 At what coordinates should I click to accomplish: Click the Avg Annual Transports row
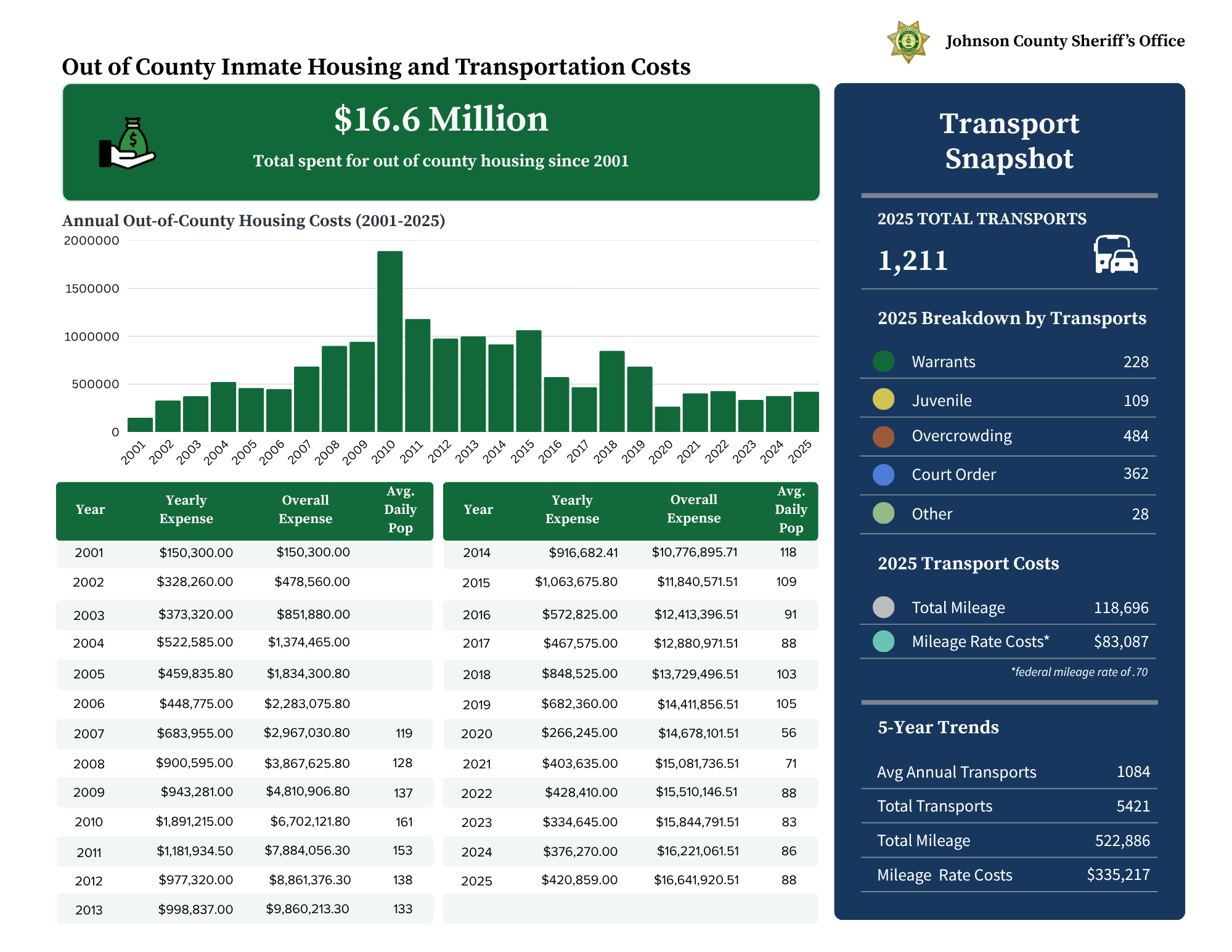click(x=1010, y=771)
